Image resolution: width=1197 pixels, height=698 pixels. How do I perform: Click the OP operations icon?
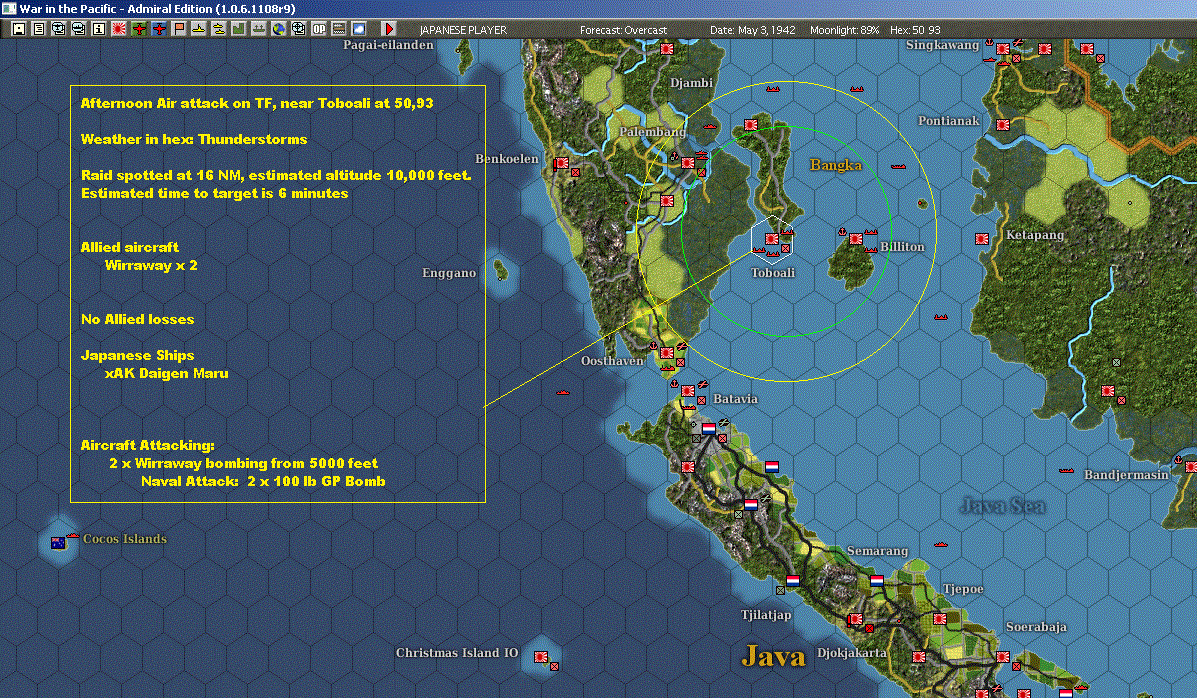318,28
